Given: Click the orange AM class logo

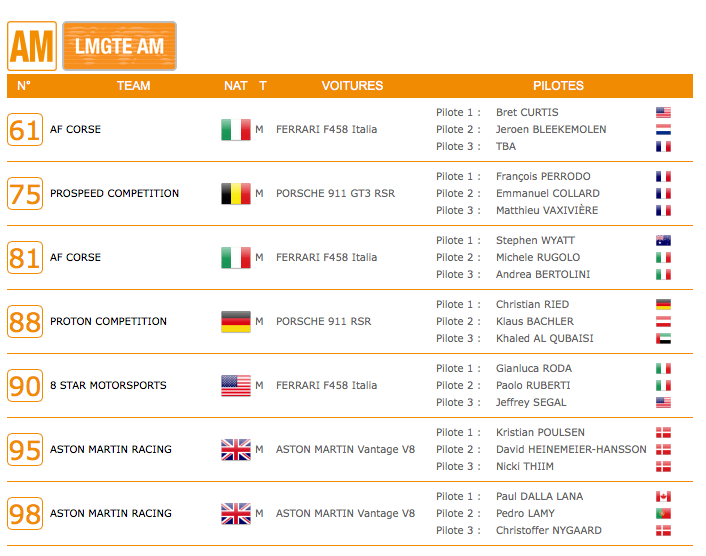Looking at the screenshot, I should tap(32, 46).
